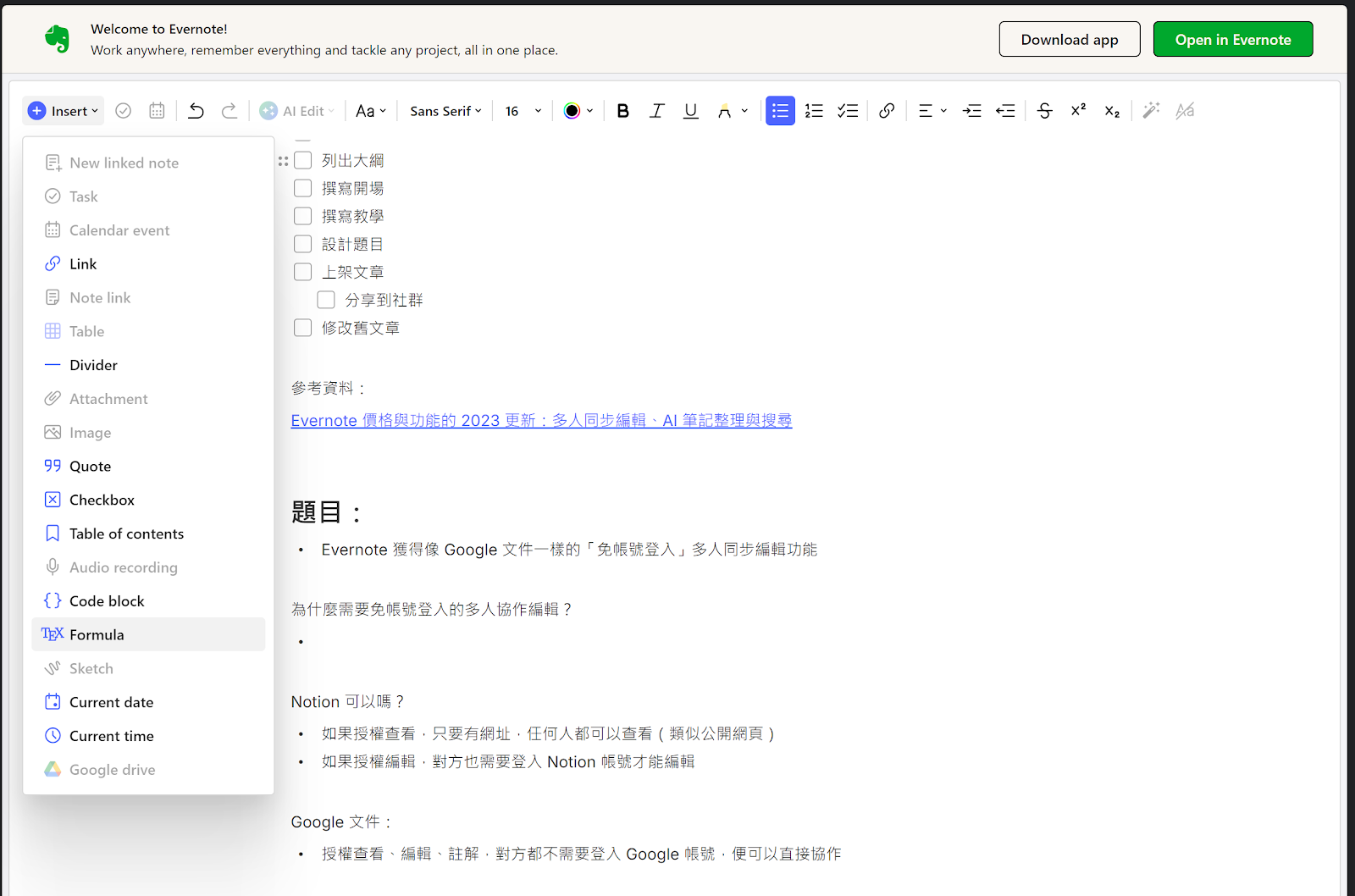The height and width of the screenshot is (896, 1355).
Task: Open the calendar event toolbar icon
Action: tap(157, 111)
